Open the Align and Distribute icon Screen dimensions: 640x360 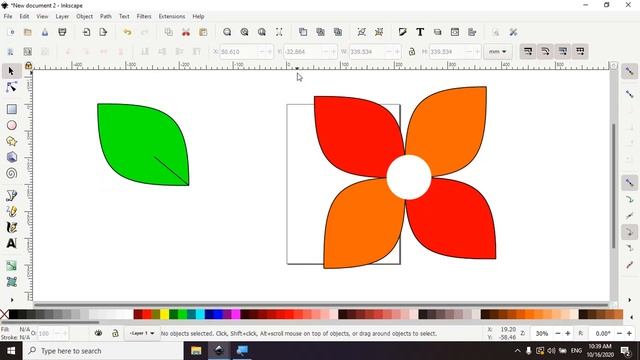tap(472, 32)
